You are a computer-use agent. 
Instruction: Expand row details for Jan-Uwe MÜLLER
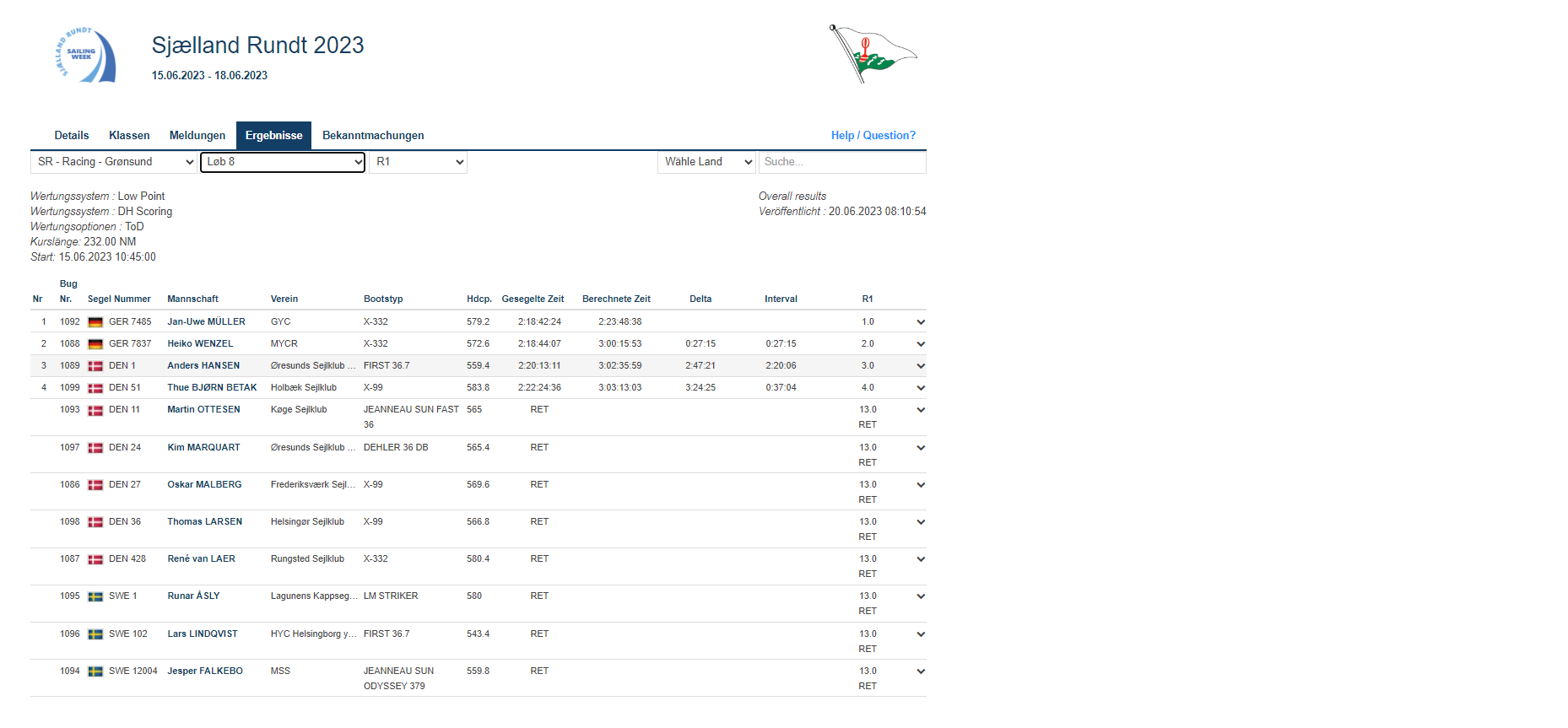[x=920, y=322]
